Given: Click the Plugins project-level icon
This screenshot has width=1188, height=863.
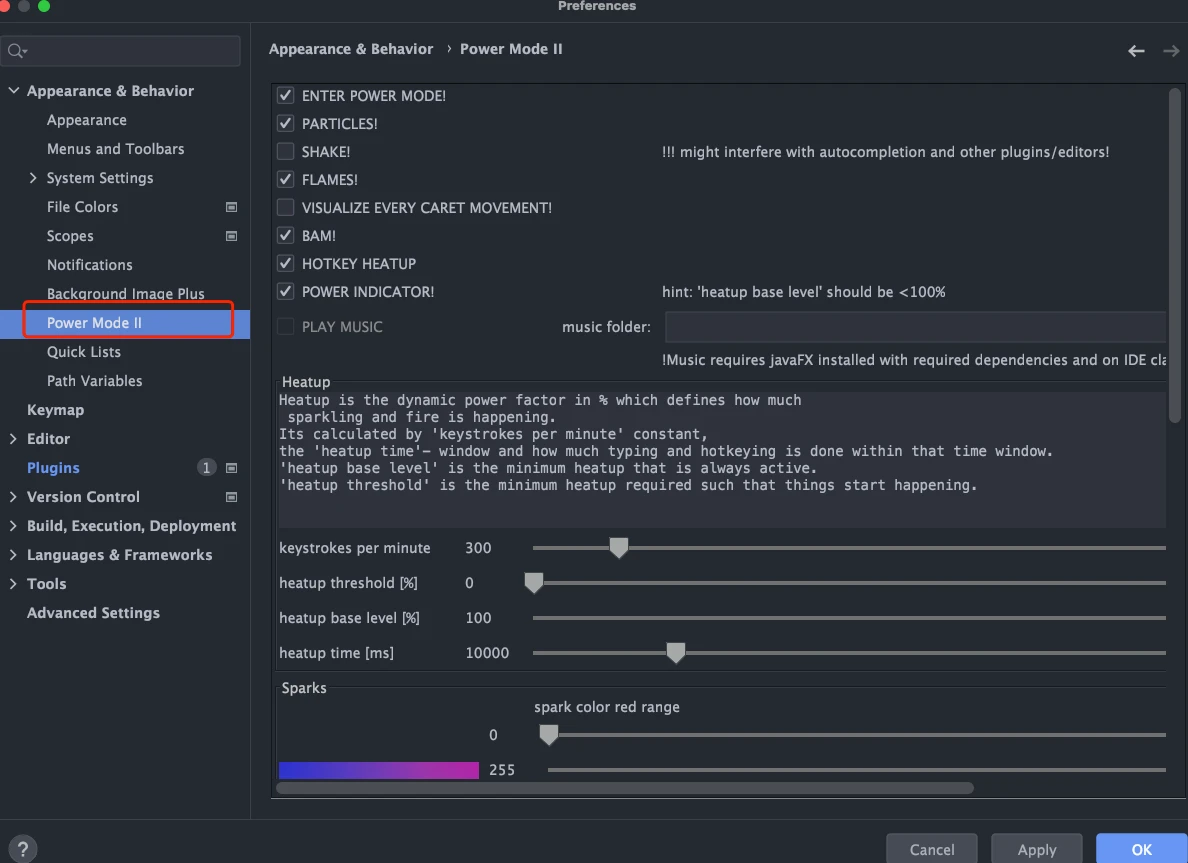Looking at the screenshot, I should (232, 468).
